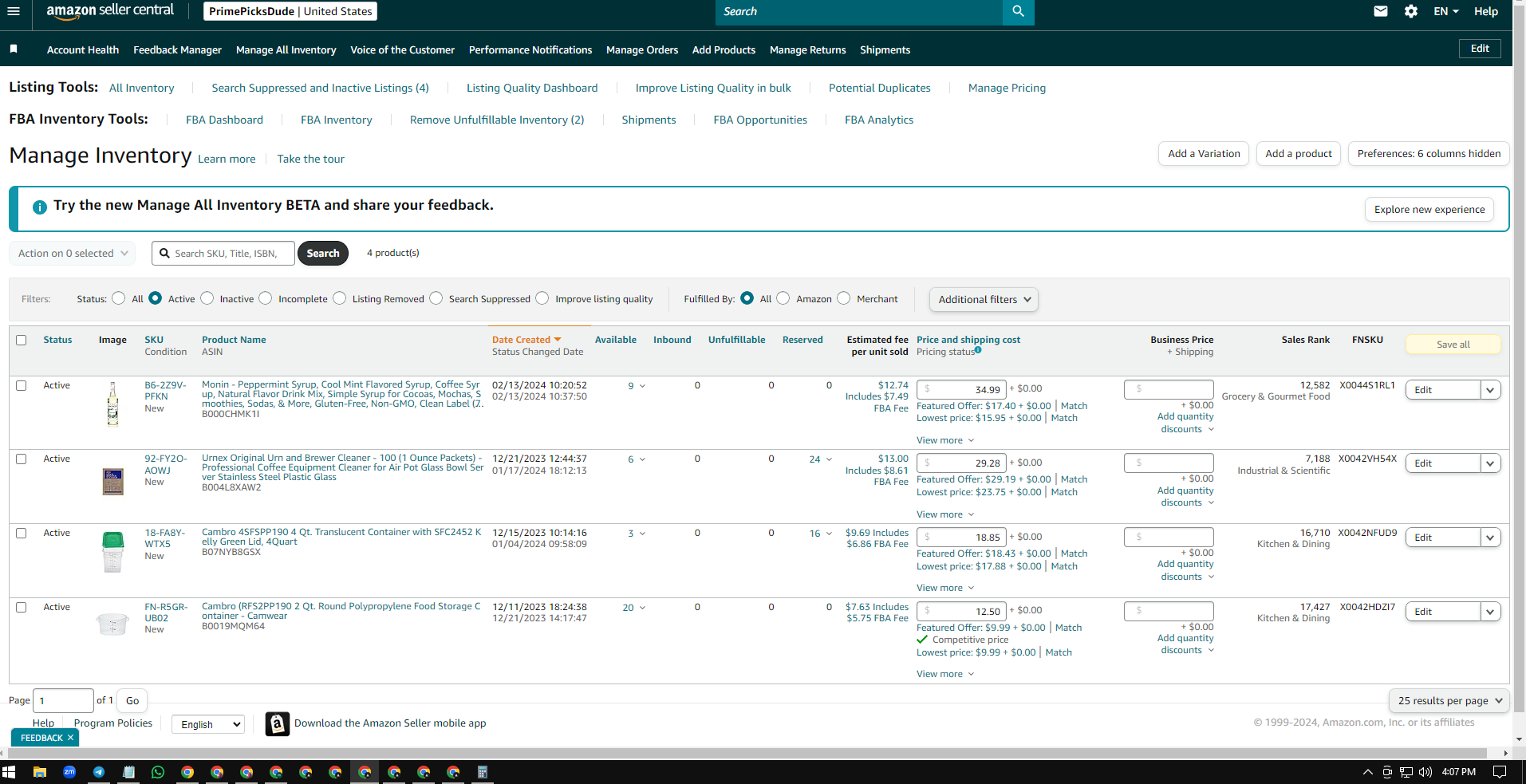Click the black Search button beside SKU field
The height and width of the screenshot is (784, 1526).
click(x=323, y=254)
